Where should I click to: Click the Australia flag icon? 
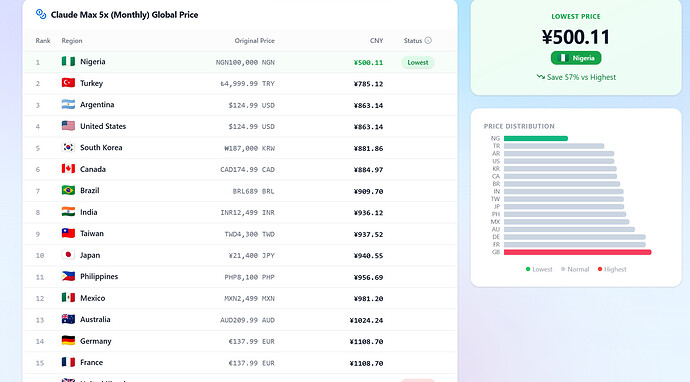click(68, 320)
